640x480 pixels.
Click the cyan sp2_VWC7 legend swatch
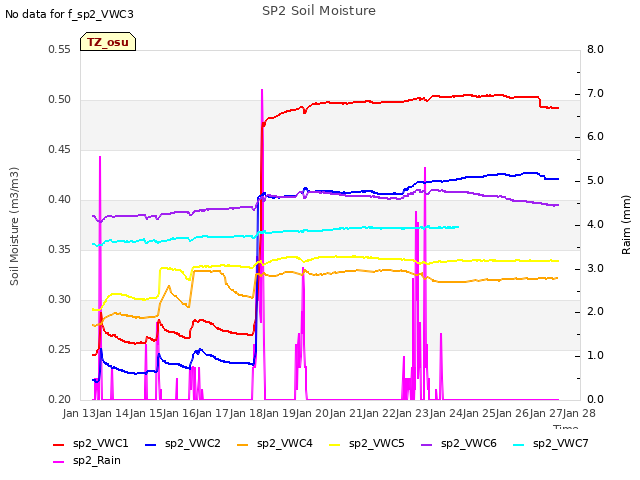(519, 444)
